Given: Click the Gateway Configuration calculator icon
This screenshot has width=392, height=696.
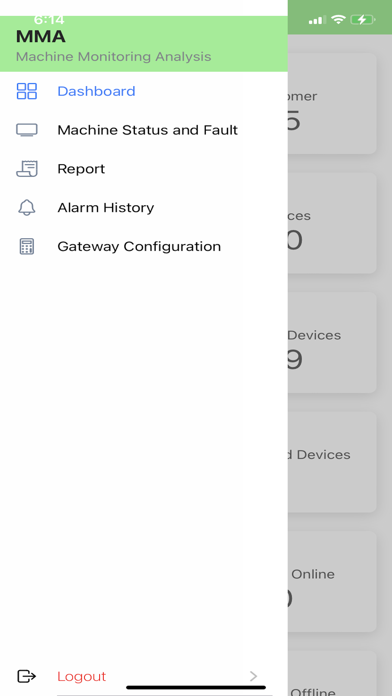Looking at the screenshot, I should point(27,246).
